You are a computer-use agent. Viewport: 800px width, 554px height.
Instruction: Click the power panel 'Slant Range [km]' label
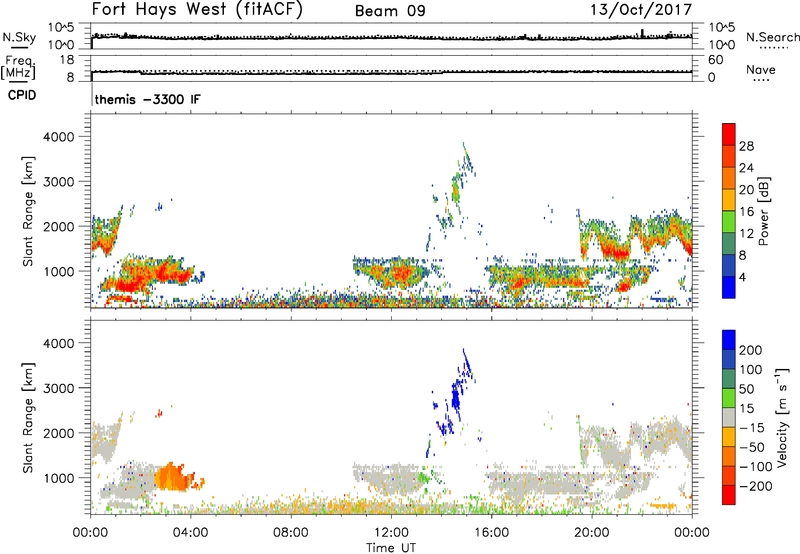pyautogui.click(x=28, y=211)
